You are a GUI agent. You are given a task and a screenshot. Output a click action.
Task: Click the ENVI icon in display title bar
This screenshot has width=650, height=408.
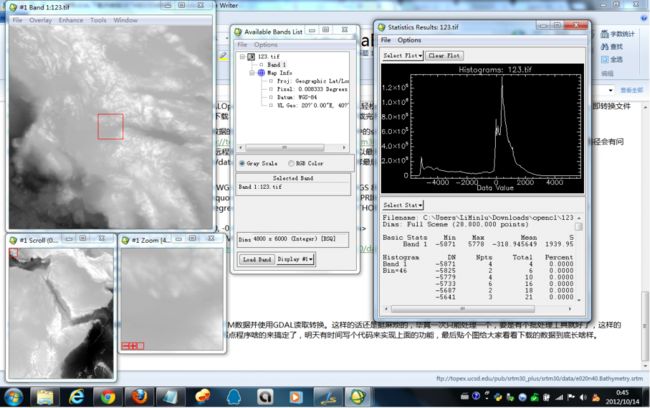[13, 7]
